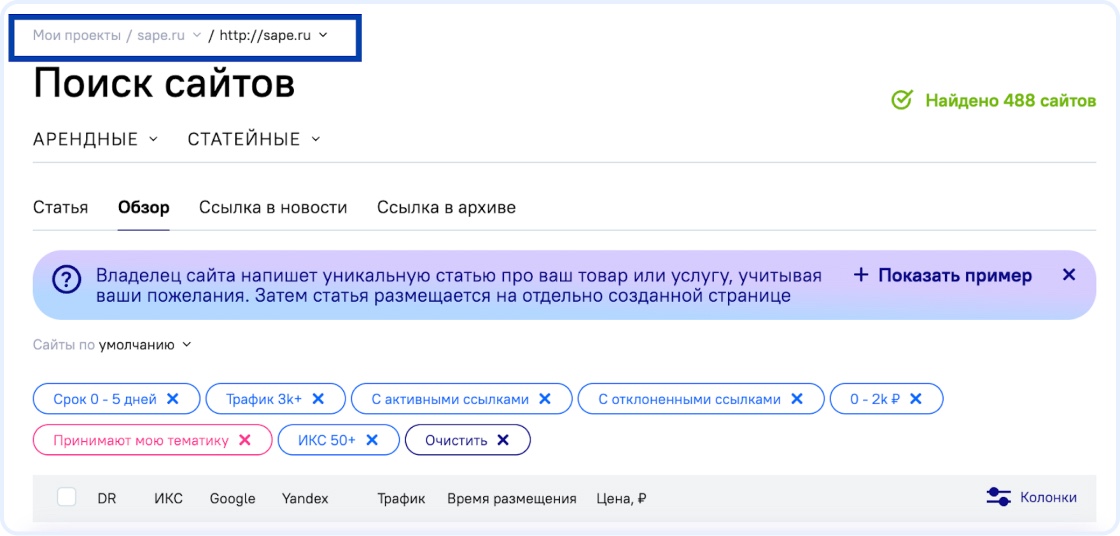This screenshot has height=536, width=1120.
Task: Toggle the select-all checkbox in table header
Action: [67, 497]
